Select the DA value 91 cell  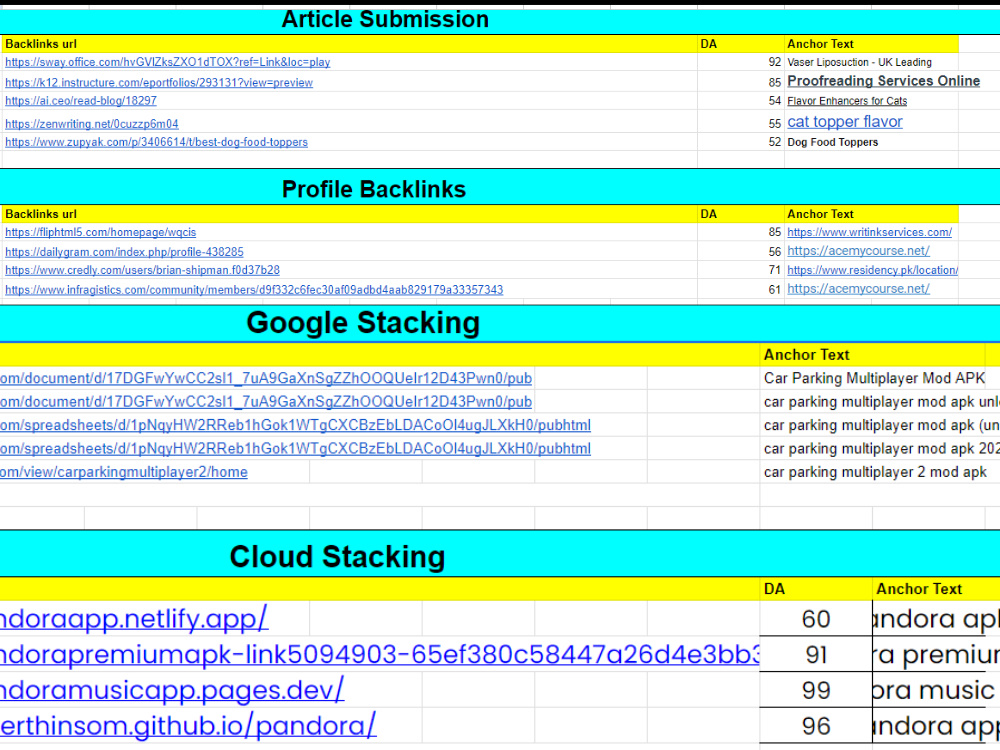click(816, 654)
